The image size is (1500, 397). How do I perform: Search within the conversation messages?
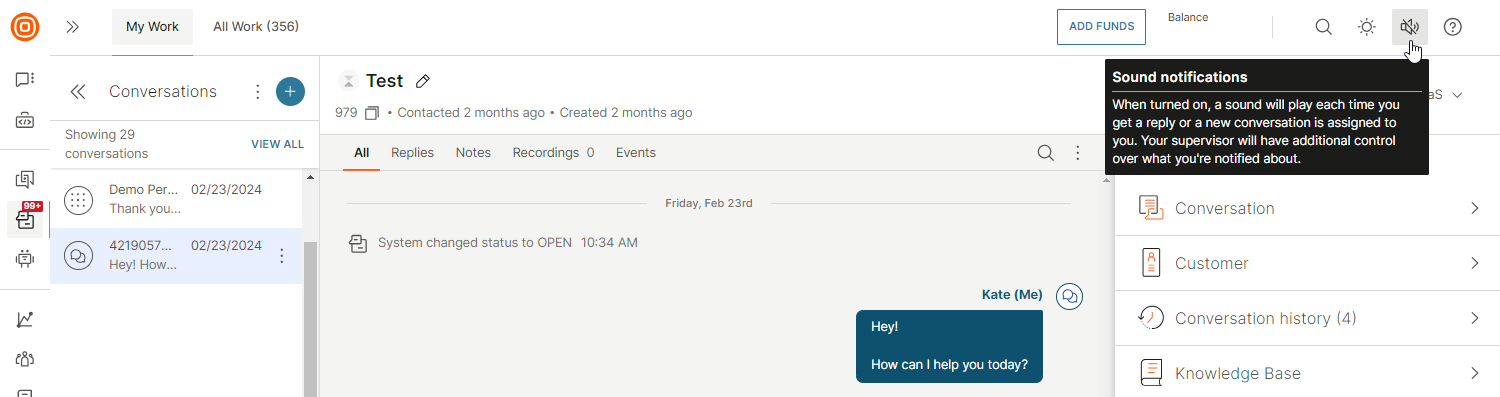click(1045, 153)
